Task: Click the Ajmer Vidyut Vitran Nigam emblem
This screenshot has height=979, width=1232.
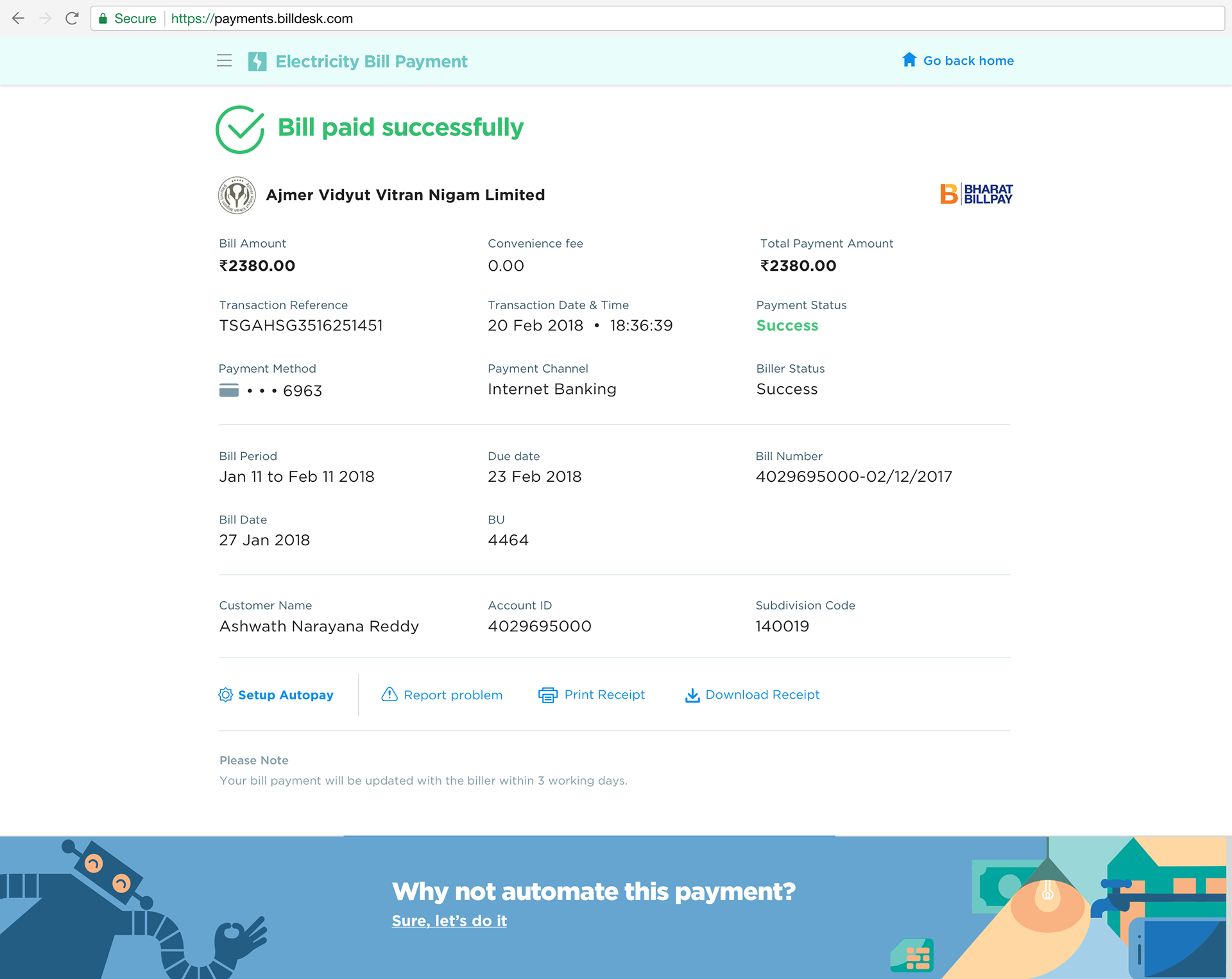Action: 237,195
